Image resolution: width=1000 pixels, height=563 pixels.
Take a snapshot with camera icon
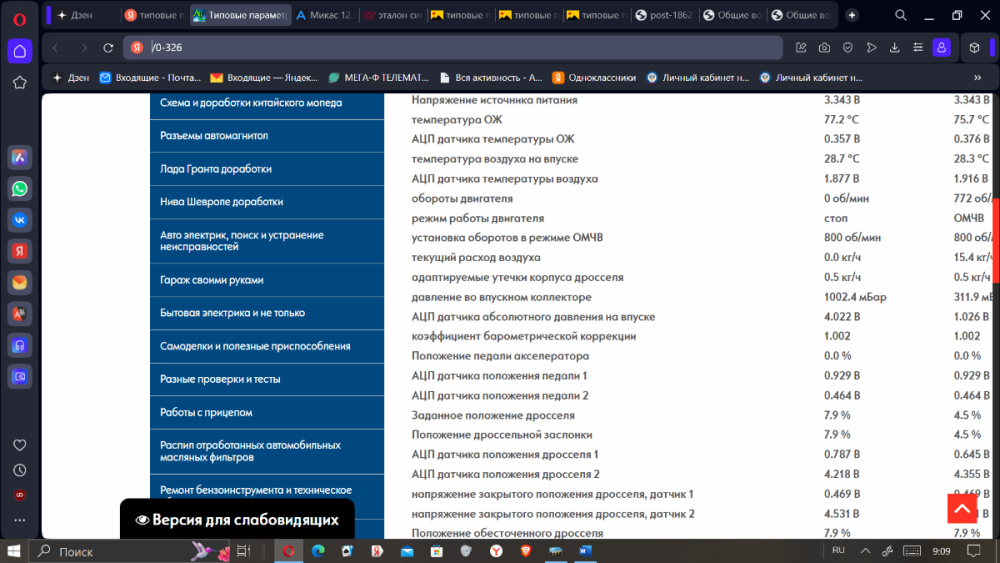824,48
